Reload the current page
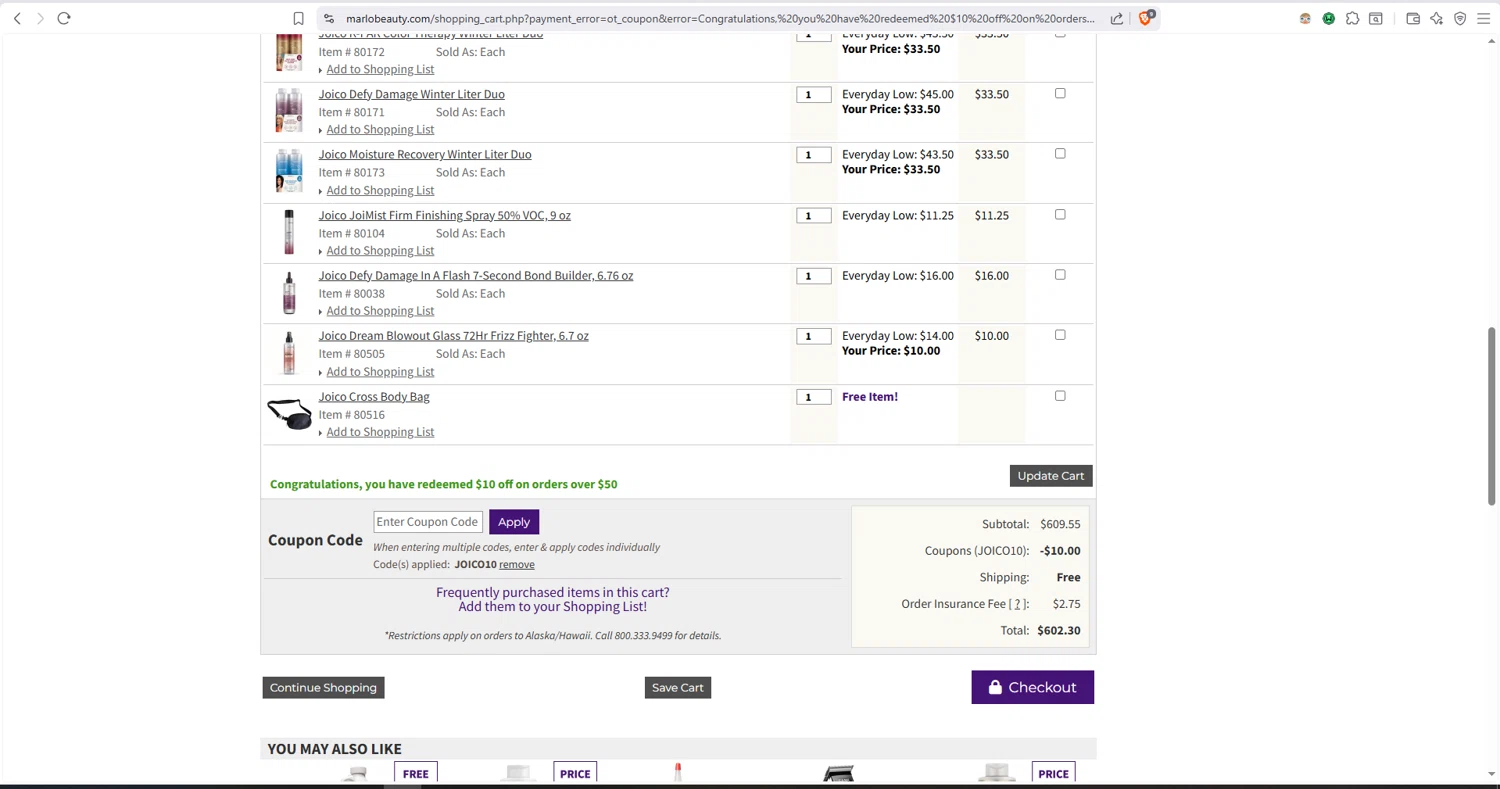Image resolution: width=1500 pixels, height=789 pixels. point(64,18)
